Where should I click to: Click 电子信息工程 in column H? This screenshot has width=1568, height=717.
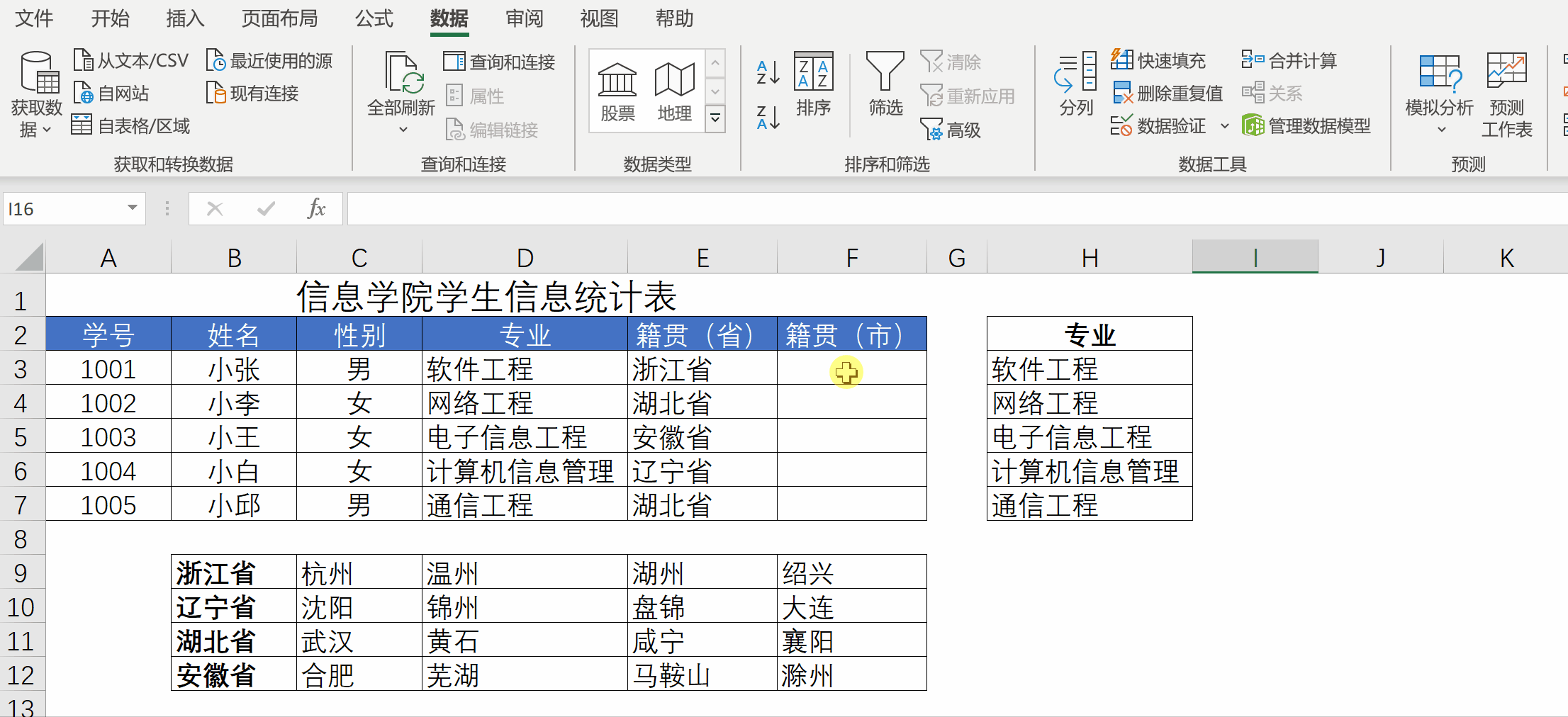tap(1090, 437)
